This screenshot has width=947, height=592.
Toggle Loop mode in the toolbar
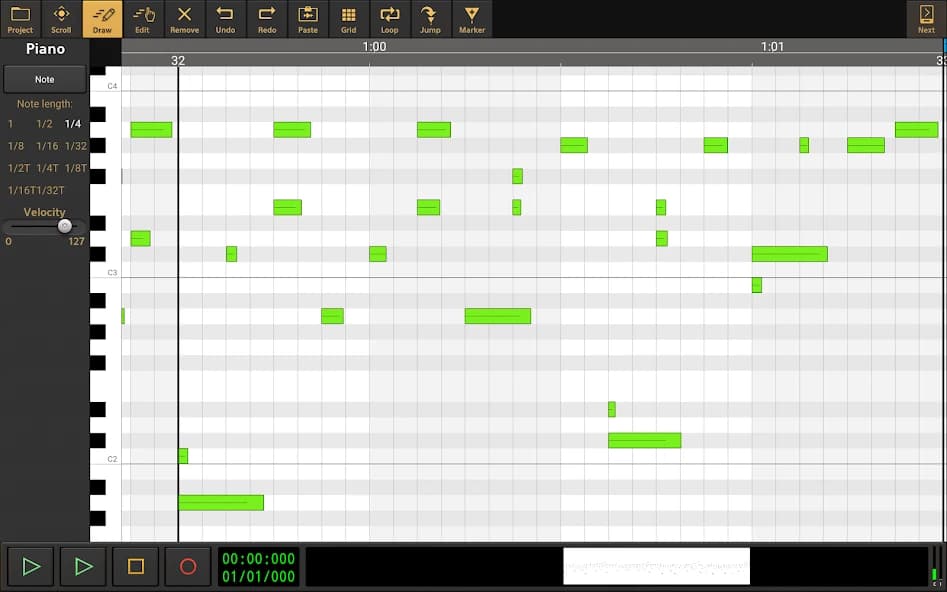tap(389, 18)
